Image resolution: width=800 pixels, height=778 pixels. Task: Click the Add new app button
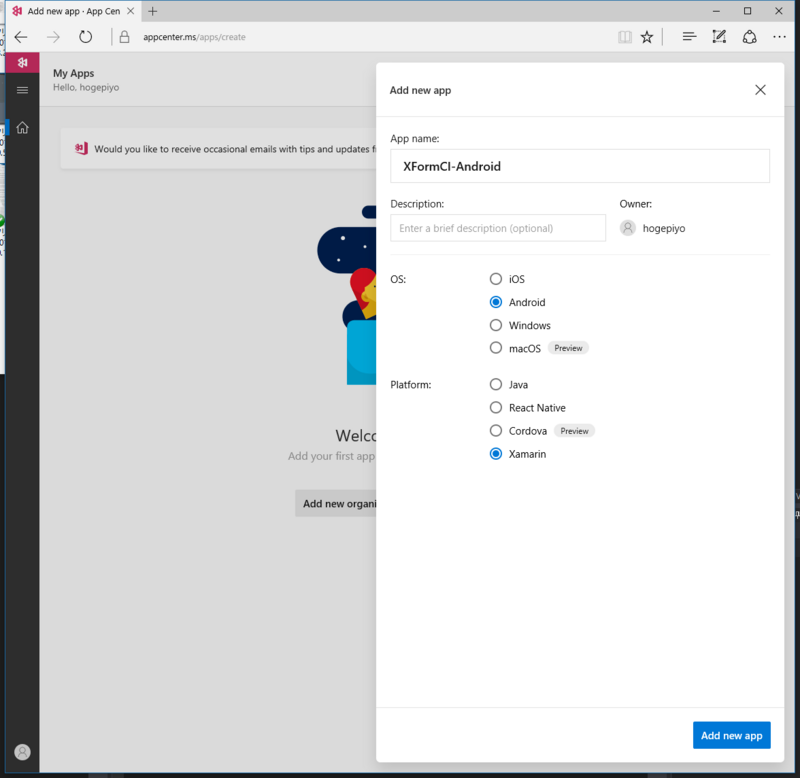click(x=731, y=735)
